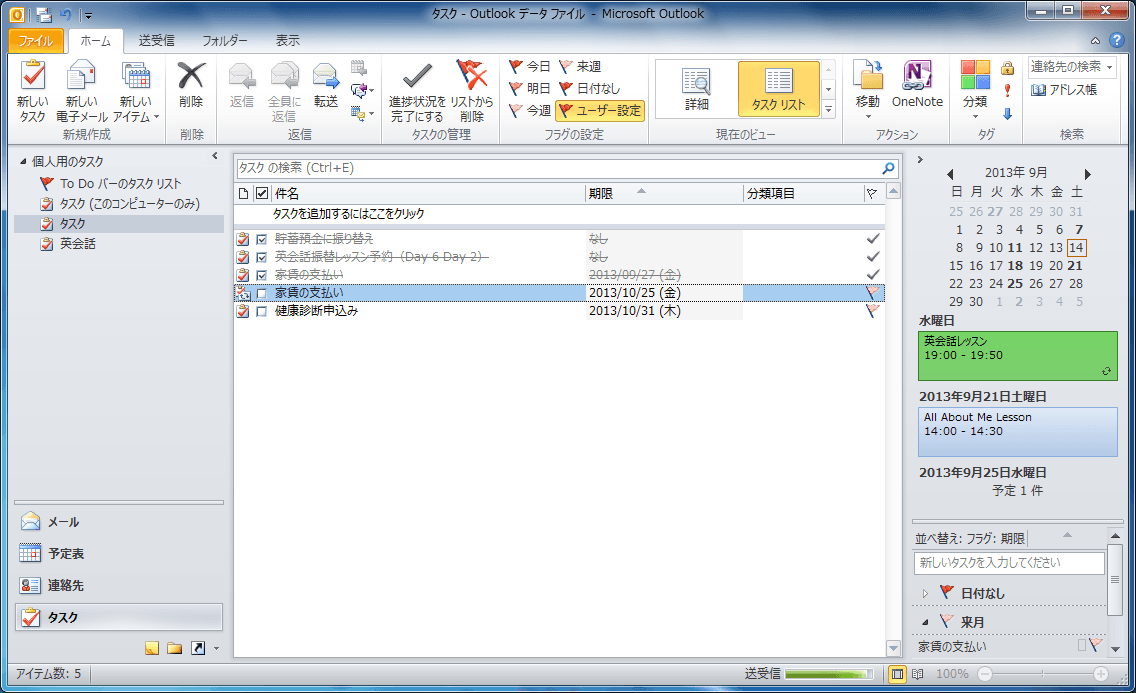Image resolution: width=1136 pixels, height=693 pixels.
Task: Uncheck 英会話振替レッスン予約 task checkbox
Action: (262, 257)
